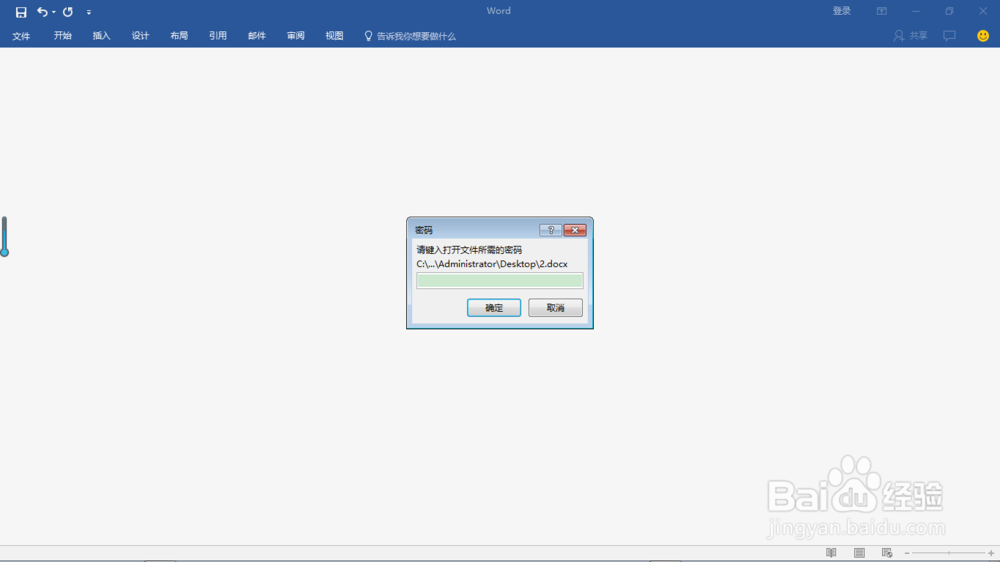Click the zoom in plus button
Image resolution: width=1000 pixels, height=562 pixels.
(x=991, y=553)
